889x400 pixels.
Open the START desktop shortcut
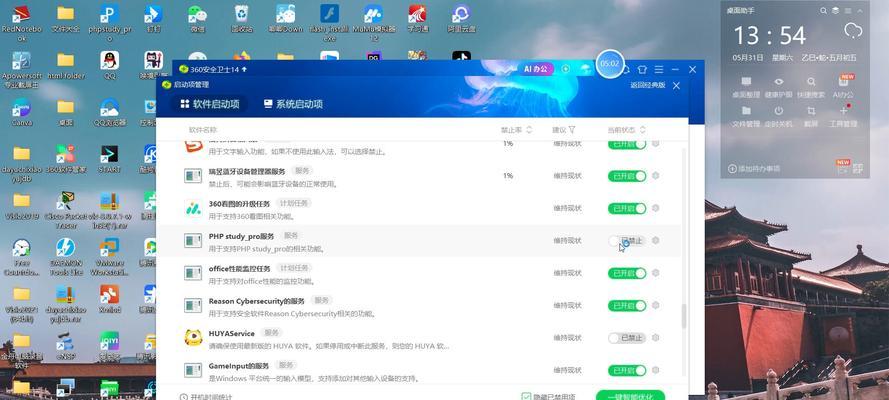(109, 159)
